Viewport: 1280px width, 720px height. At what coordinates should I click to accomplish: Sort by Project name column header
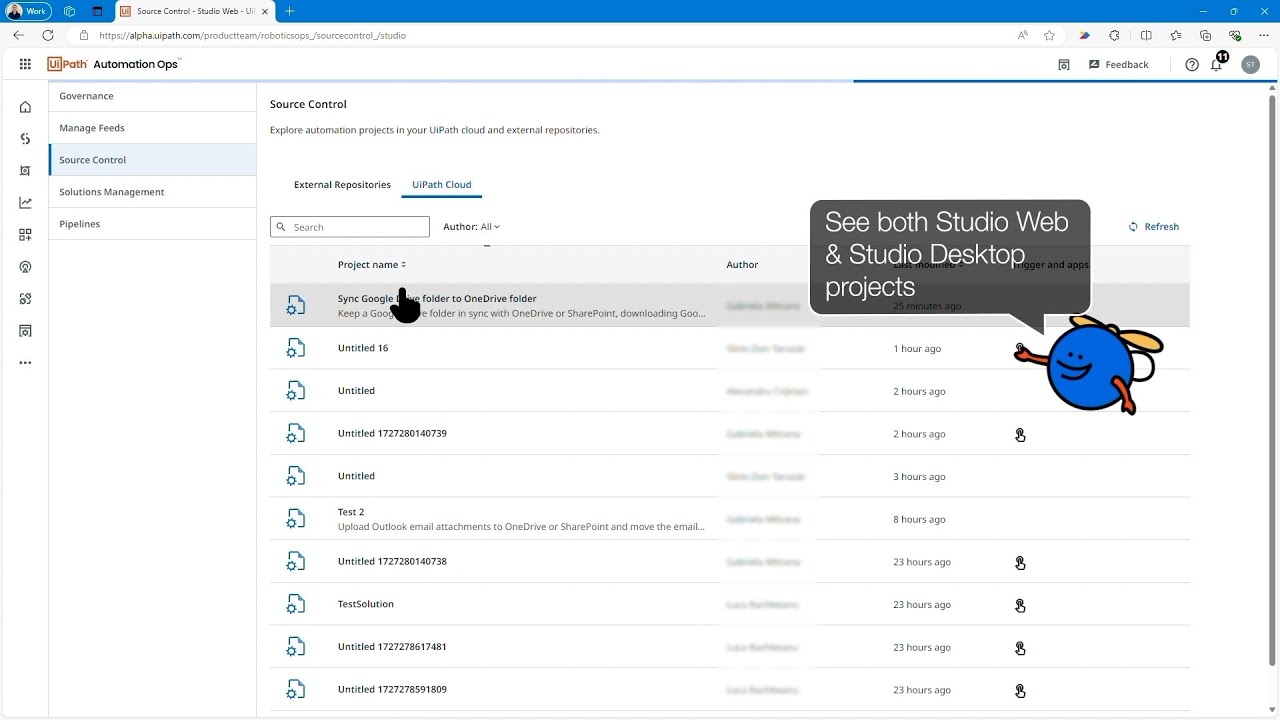pyautogui.click(x=371, y=265)
